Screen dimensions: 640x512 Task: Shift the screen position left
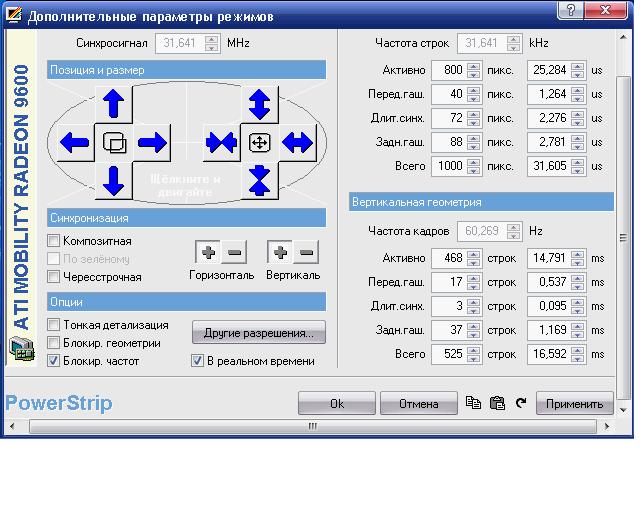(x=75, y=142)
